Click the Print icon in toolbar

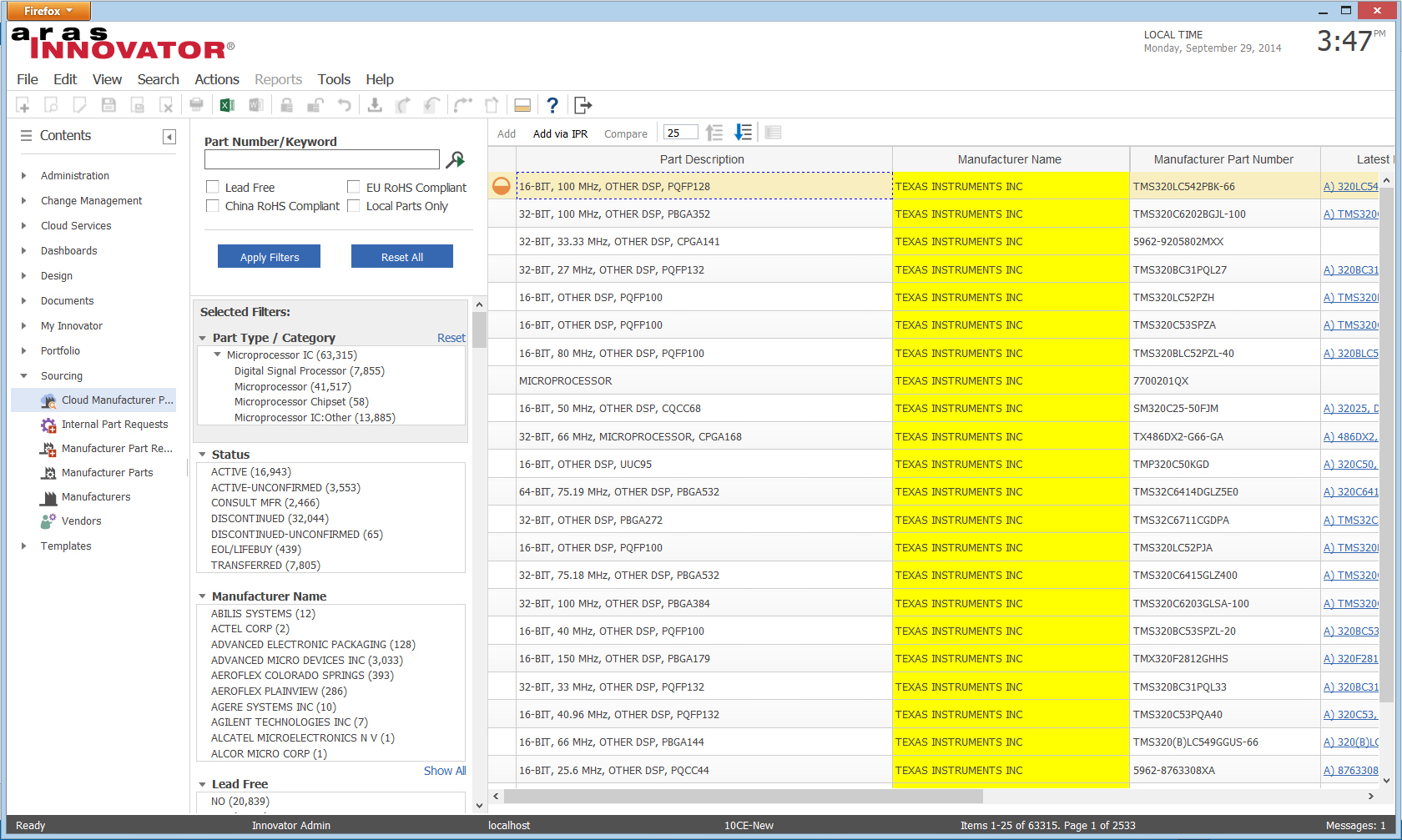(x=196, y=105)
